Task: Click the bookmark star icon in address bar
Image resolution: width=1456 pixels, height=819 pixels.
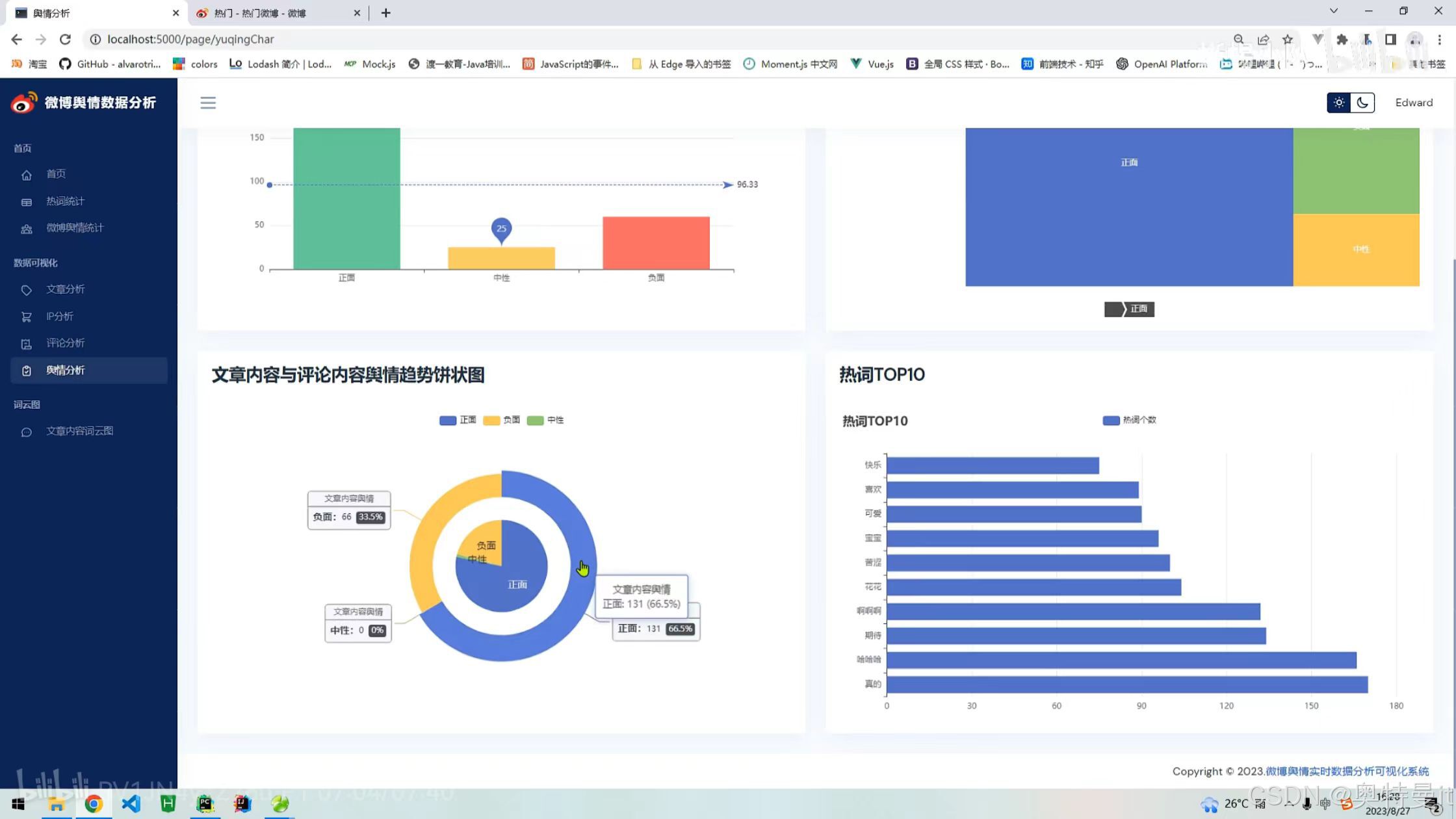Action: (x=1288, y=40)
